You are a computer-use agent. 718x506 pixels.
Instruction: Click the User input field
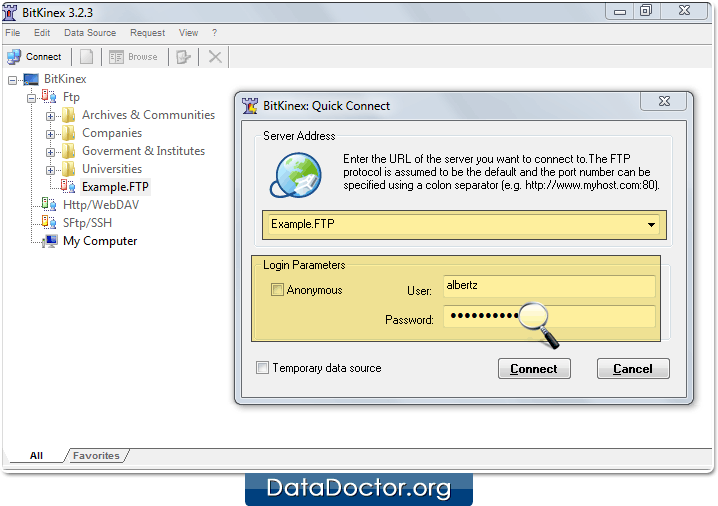549,286
